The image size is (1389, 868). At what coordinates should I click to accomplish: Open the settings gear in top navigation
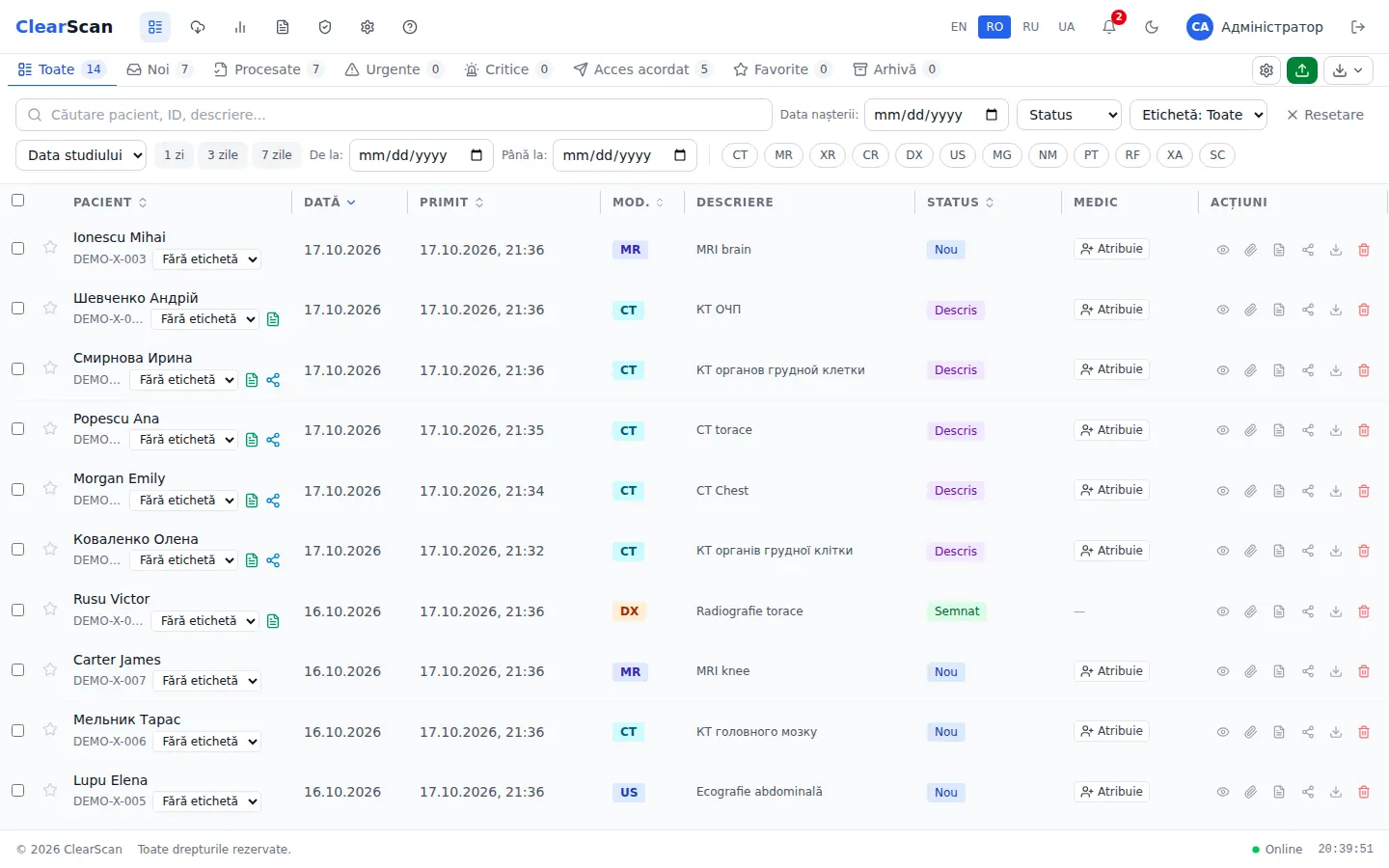tap(368, 27)
